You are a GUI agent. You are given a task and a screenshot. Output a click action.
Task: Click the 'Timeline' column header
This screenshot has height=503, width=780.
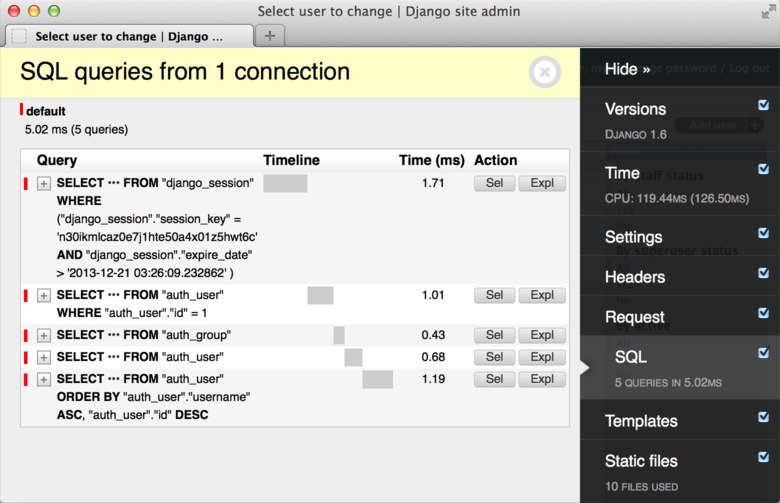tap(292, 160)
